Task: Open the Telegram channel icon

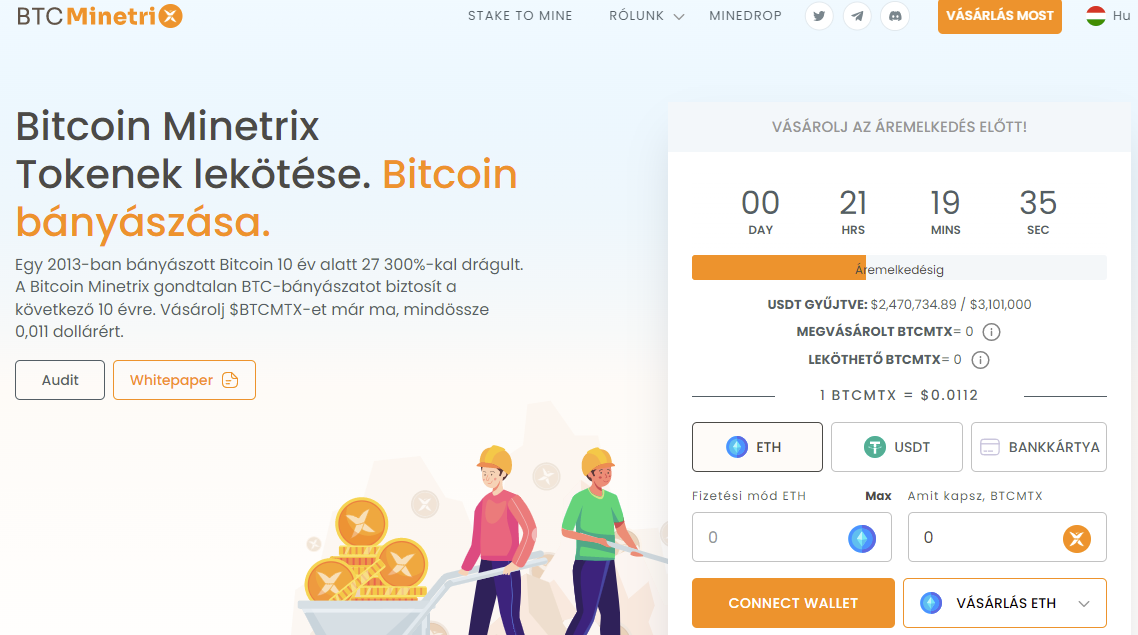Action: tap(857, 16)
